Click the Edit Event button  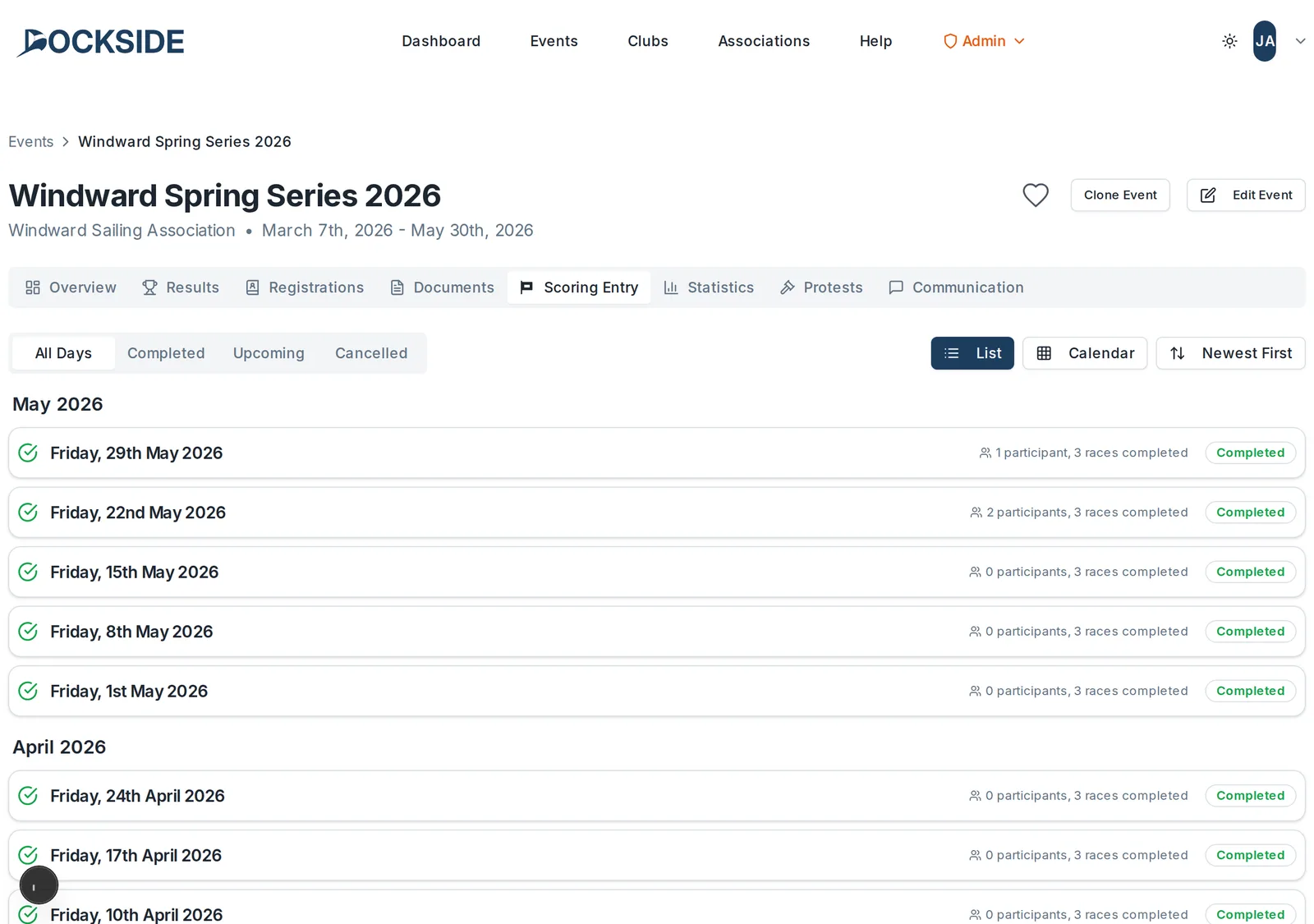tap(1246, 195)
